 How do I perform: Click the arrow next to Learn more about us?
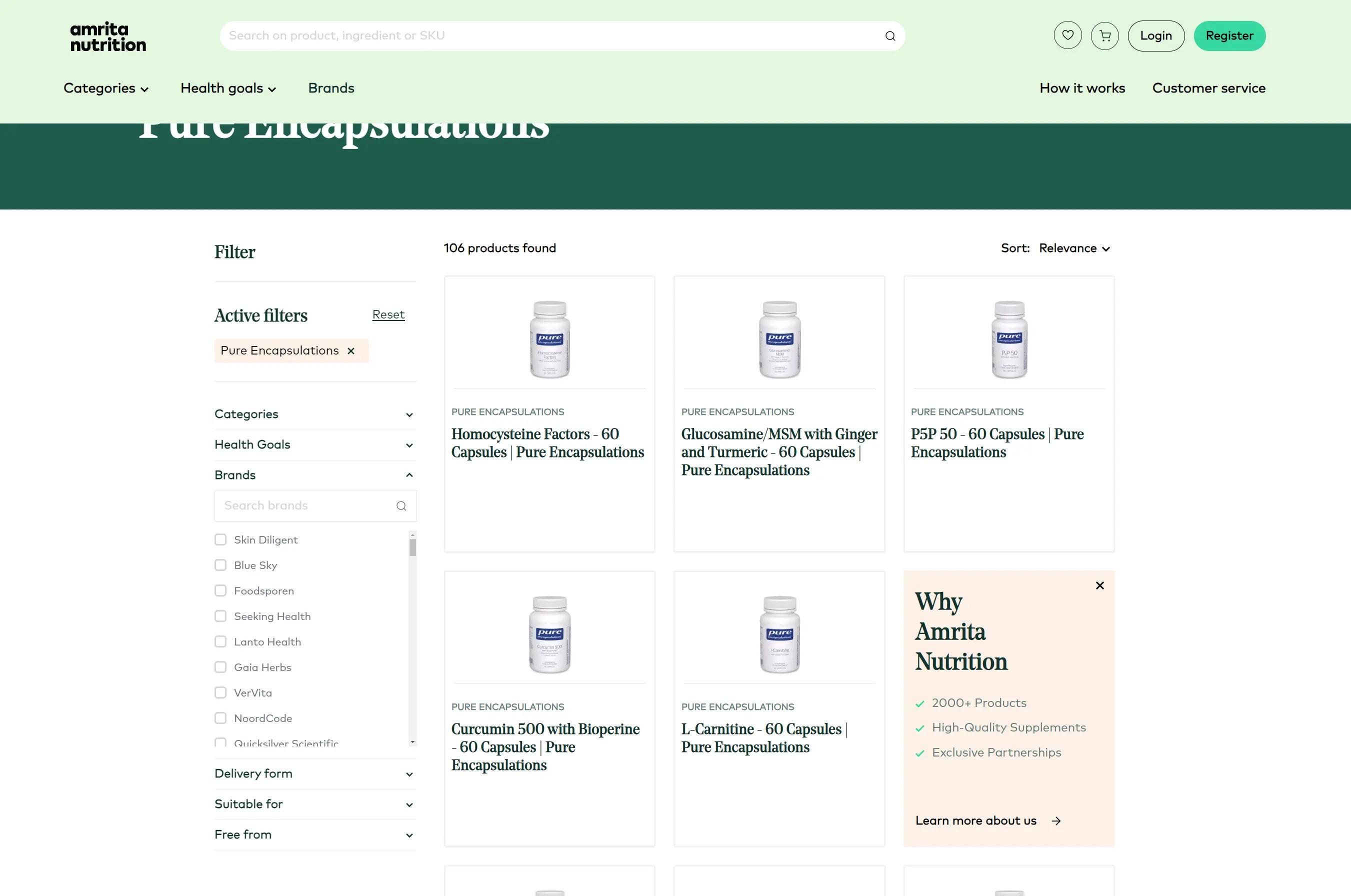[1056, 820]
